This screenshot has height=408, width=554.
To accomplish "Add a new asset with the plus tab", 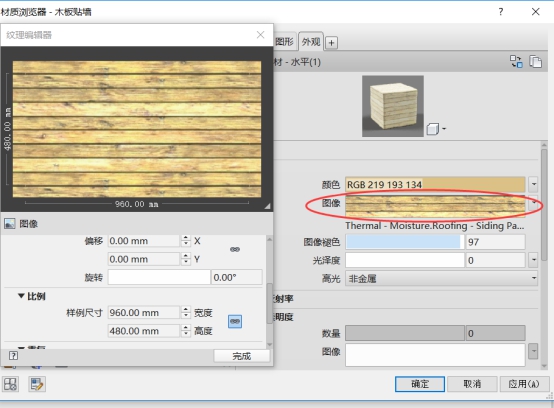I will click(x=331, y=43).
